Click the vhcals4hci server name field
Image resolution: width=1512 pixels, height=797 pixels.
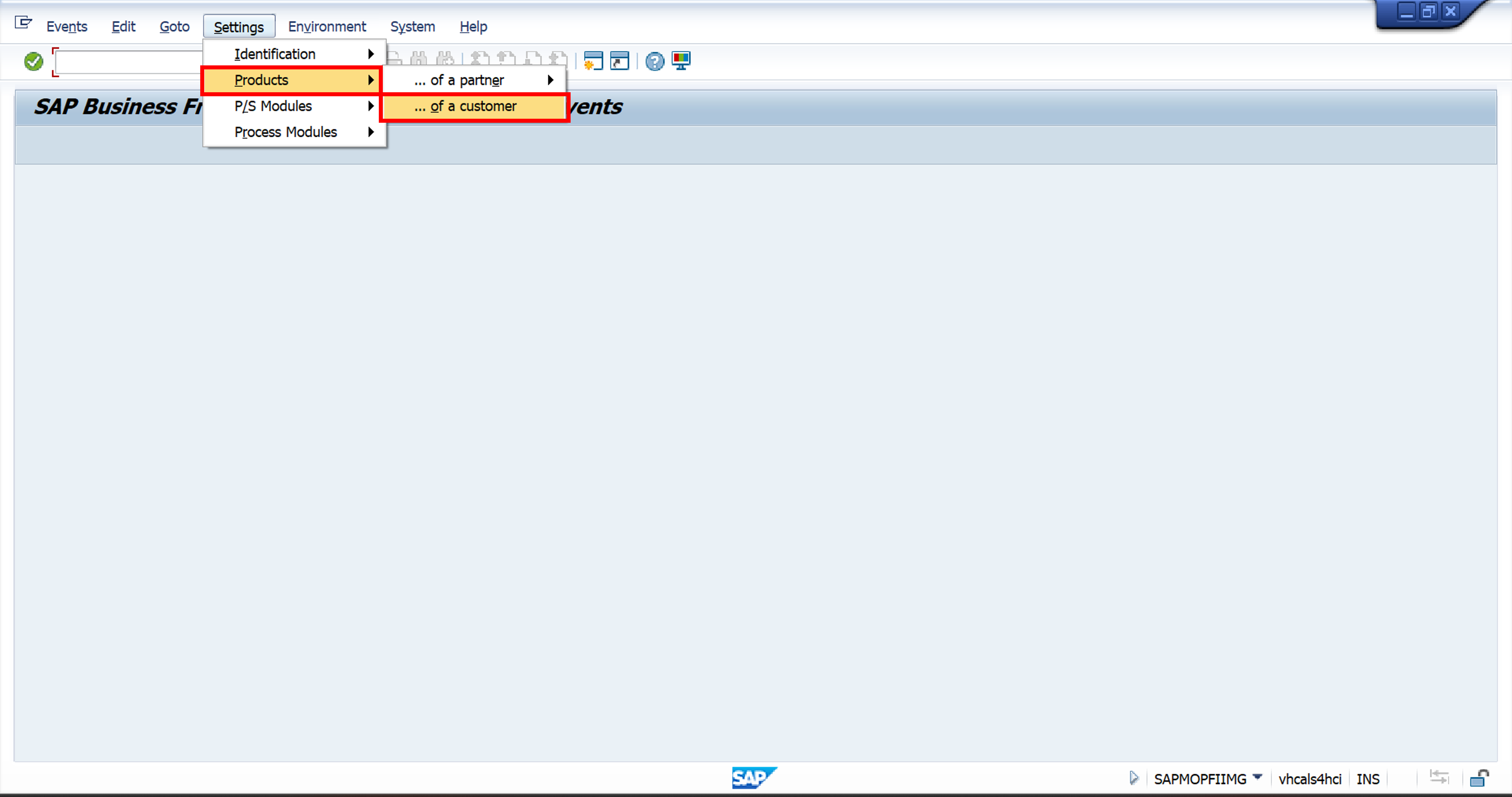(x=1309, y=779)
